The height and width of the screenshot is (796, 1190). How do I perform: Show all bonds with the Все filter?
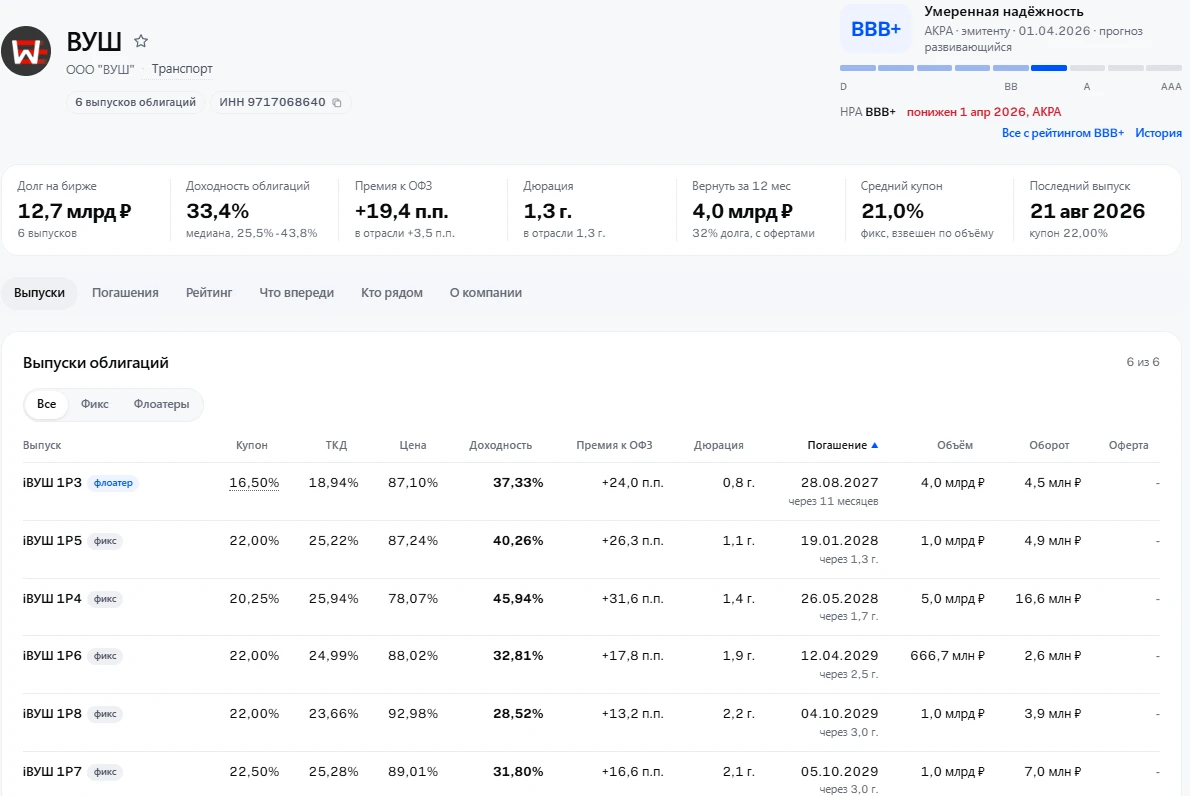coord(46,404)
